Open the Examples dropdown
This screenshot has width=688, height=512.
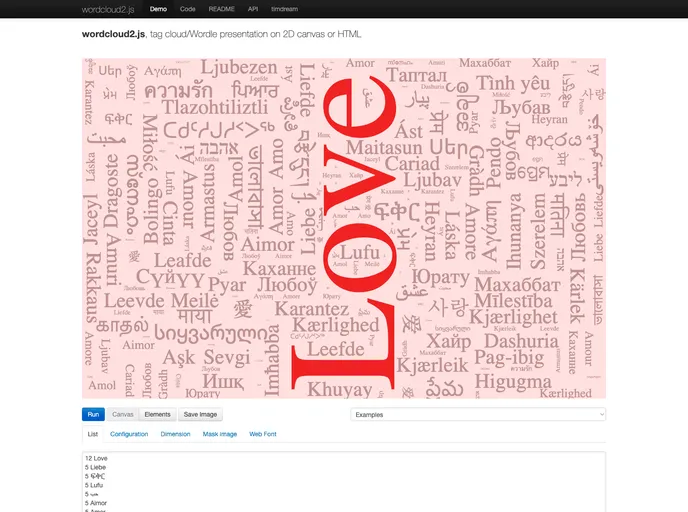(x=478, y=414)
